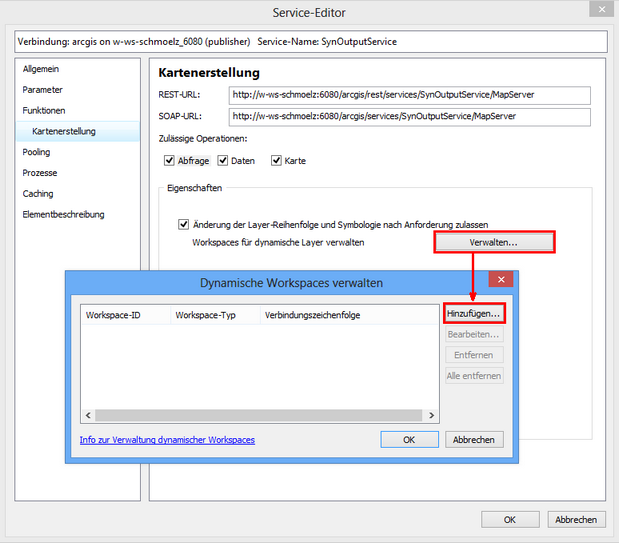This screenshot has height=543, width=619.
Task: Click the Verbindungszeichenfolge column header
Action: [349, 315]
